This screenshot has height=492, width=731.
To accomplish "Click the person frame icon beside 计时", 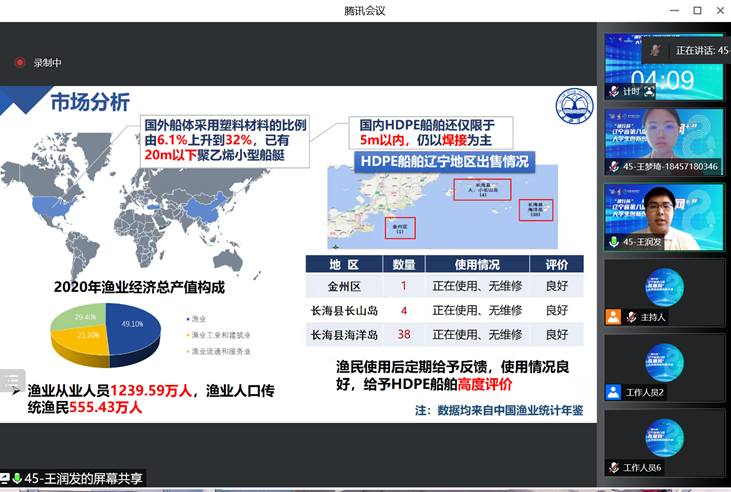I will pos(649,91).
